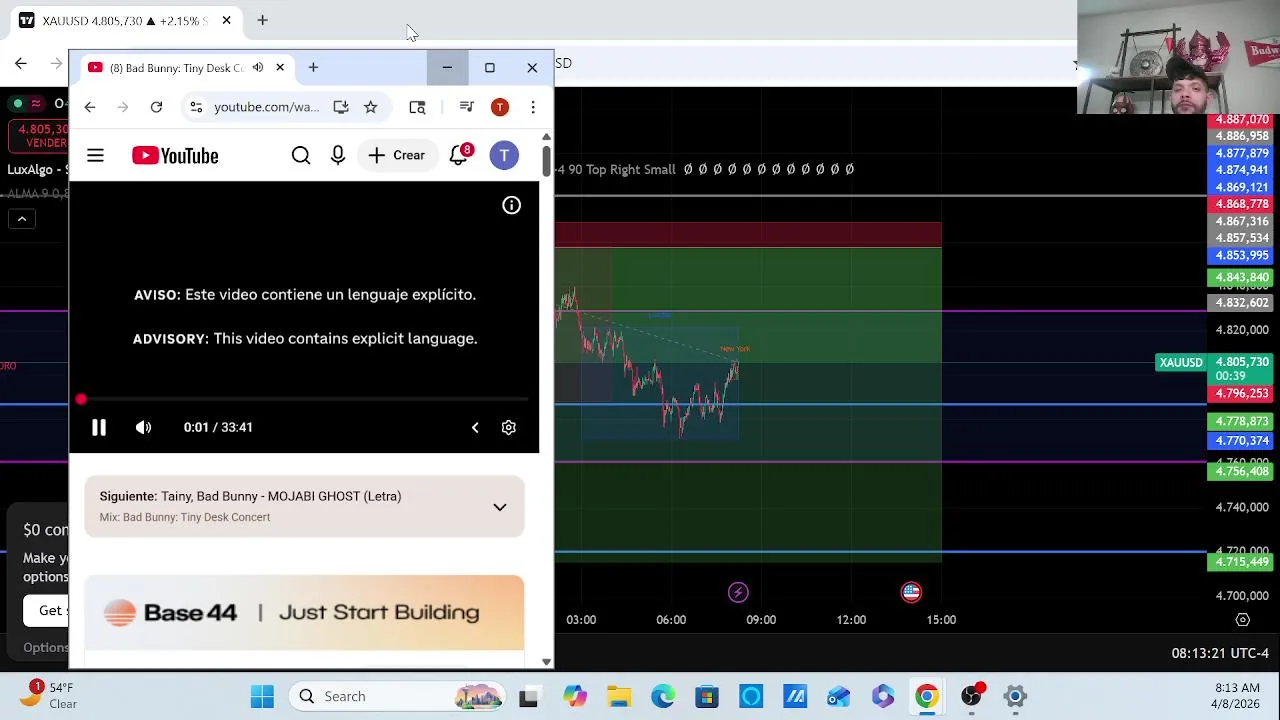
Task: Click the lightning event marker on chart
Action: pyautogui.click(x=738, y=592)
